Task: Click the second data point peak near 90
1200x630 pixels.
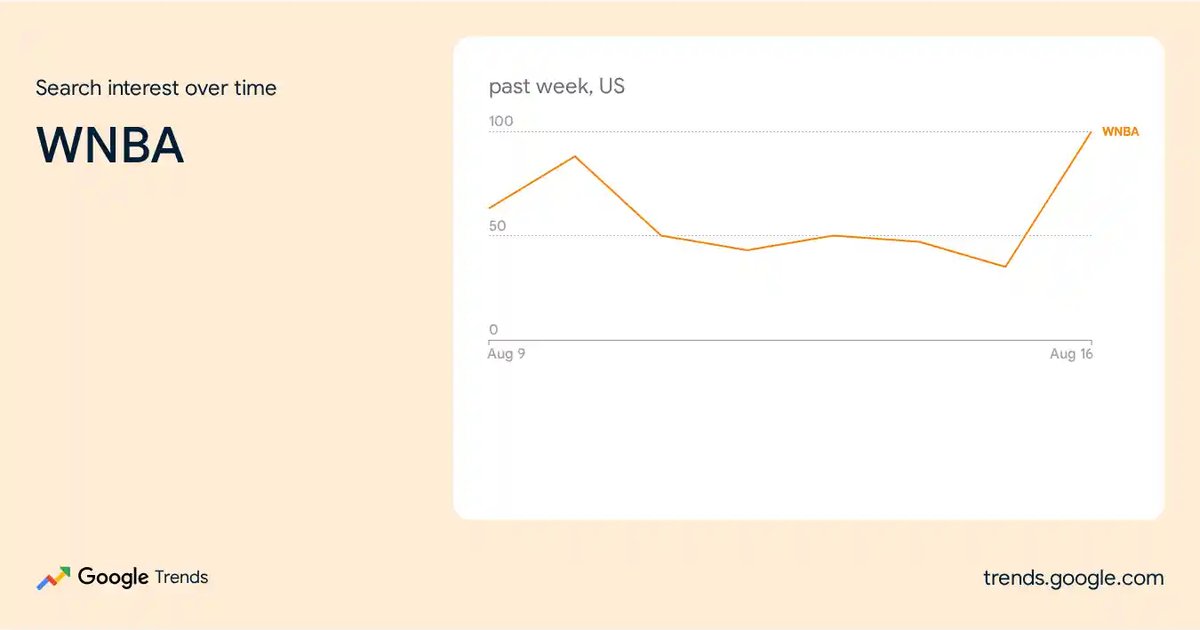Action: (x=575, y=156)
